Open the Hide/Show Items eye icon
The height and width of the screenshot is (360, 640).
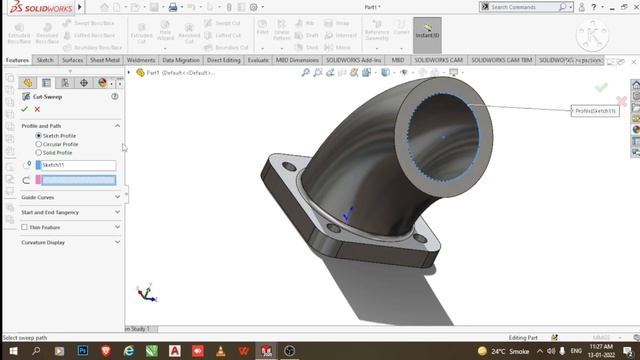[x=404, y=73]
